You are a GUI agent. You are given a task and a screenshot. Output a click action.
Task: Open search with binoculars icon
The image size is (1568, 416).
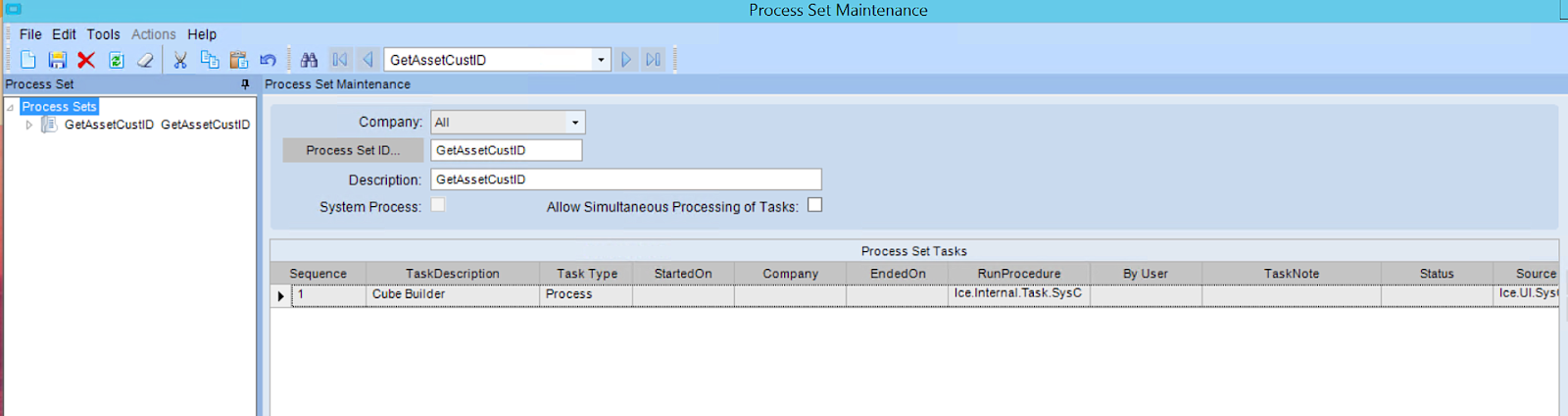[309, 60]
